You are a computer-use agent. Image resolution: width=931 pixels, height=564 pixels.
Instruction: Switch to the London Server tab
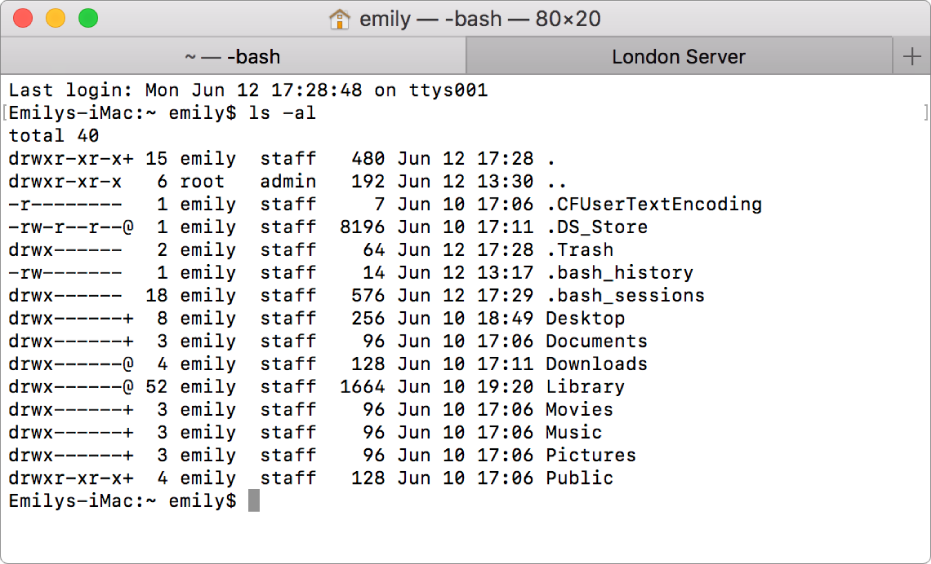click(678, 57)
